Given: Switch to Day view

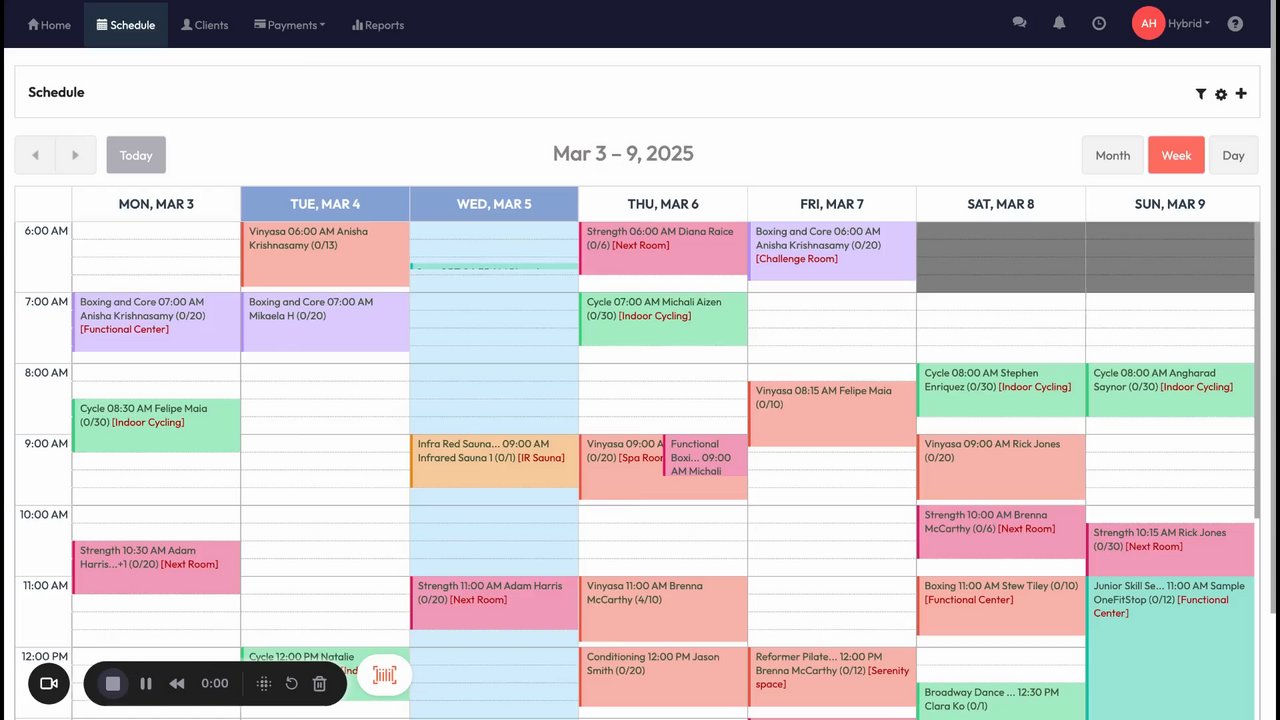Looking at the screenshot, I should pos(1233,155).
